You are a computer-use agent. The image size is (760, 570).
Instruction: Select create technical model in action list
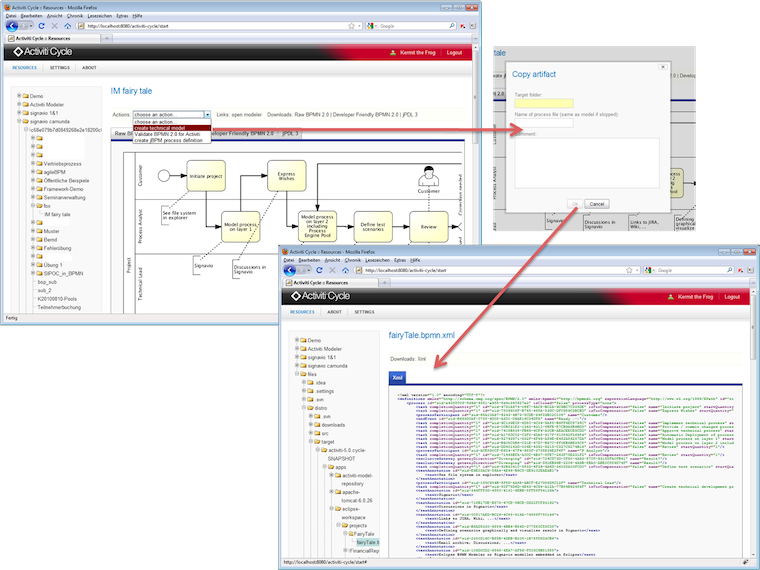click(x=172, y=128)
